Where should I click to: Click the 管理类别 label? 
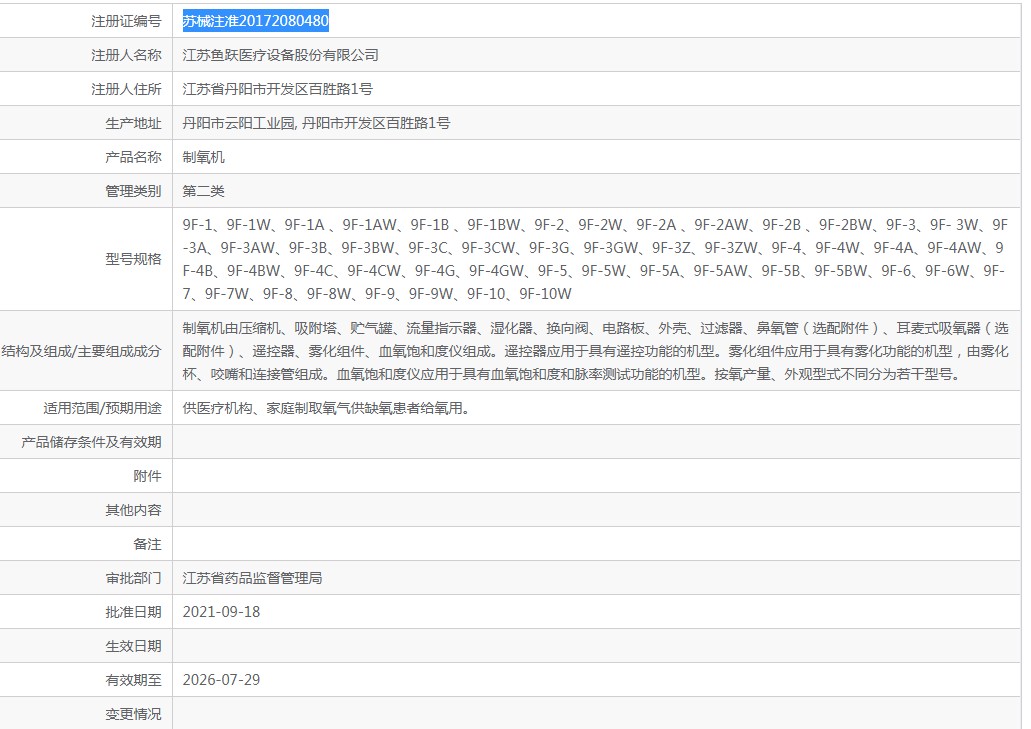pyautogui.click(x=133, y=191)
